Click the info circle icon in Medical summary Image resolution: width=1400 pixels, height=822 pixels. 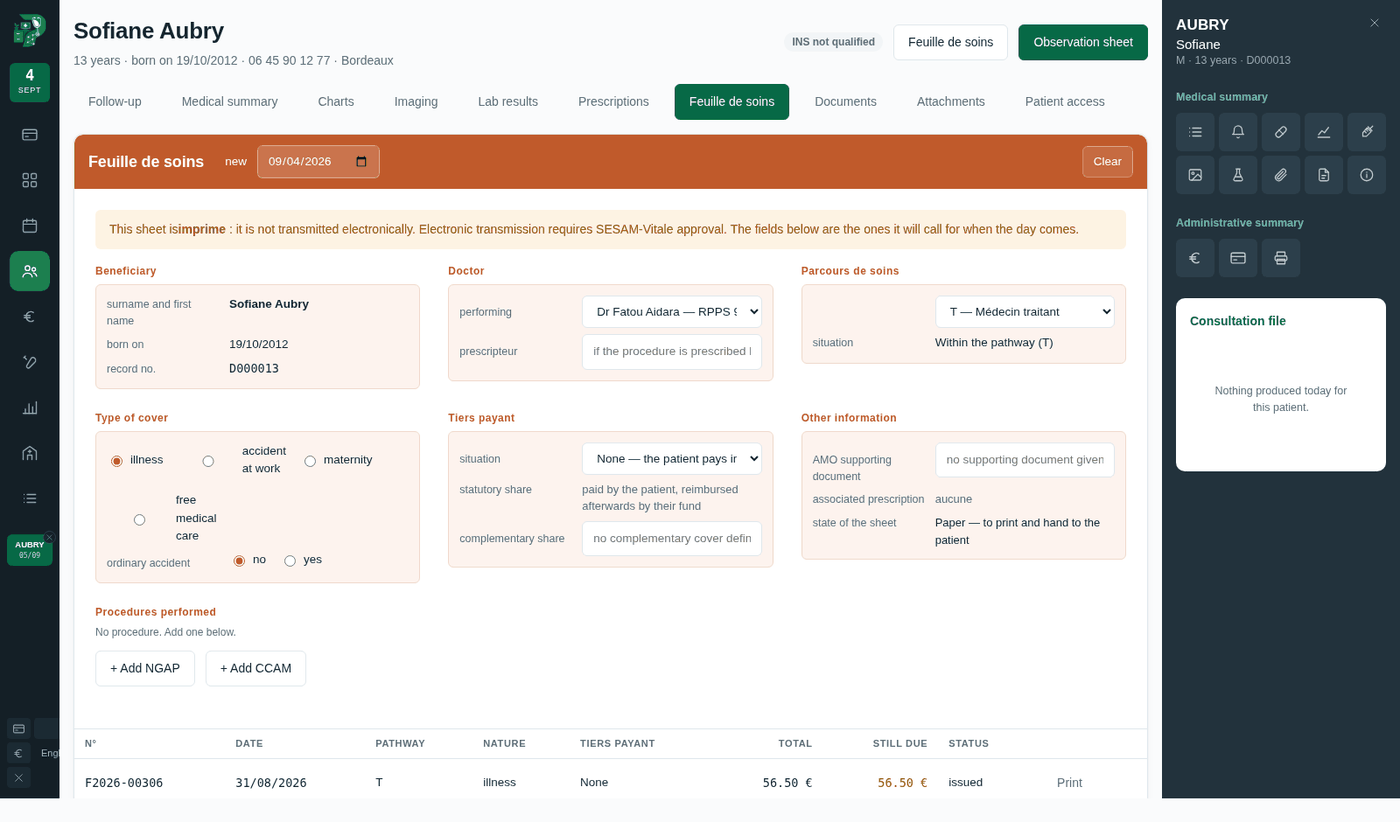(1367, 175)
